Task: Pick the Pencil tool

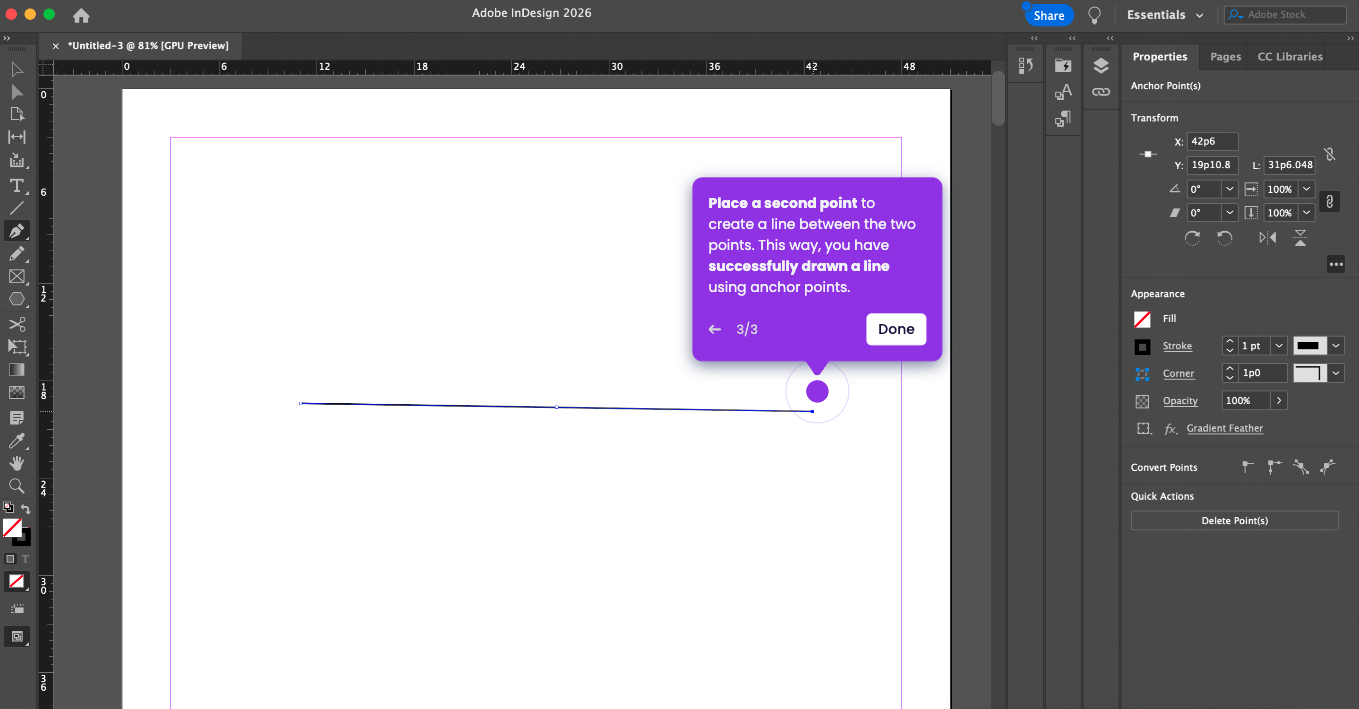Action: tap(17, 254)
